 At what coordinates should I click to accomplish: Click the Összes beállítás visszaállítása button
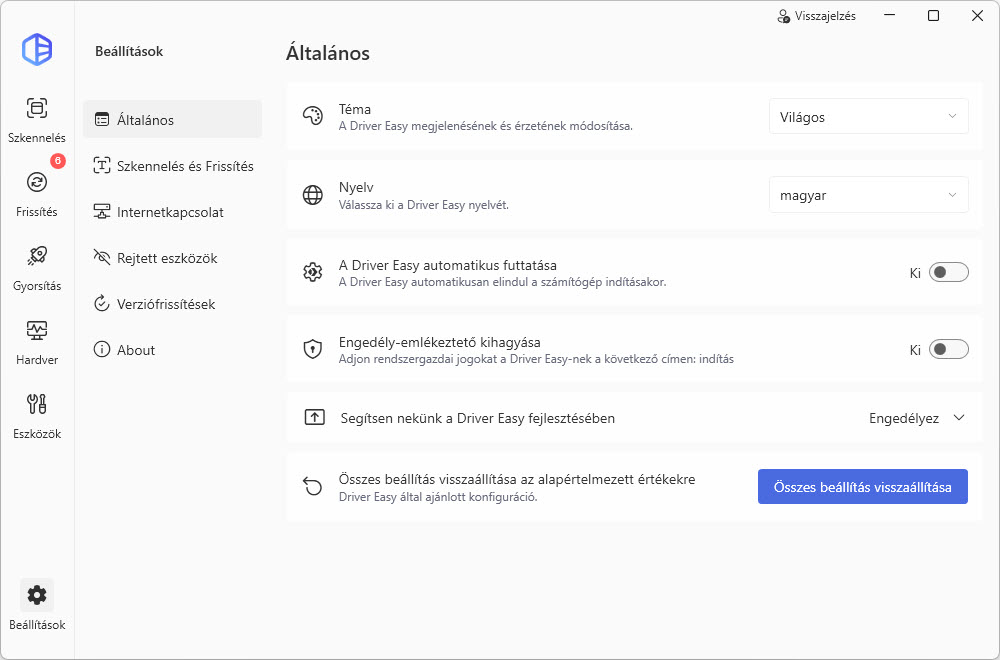[862, 487]
